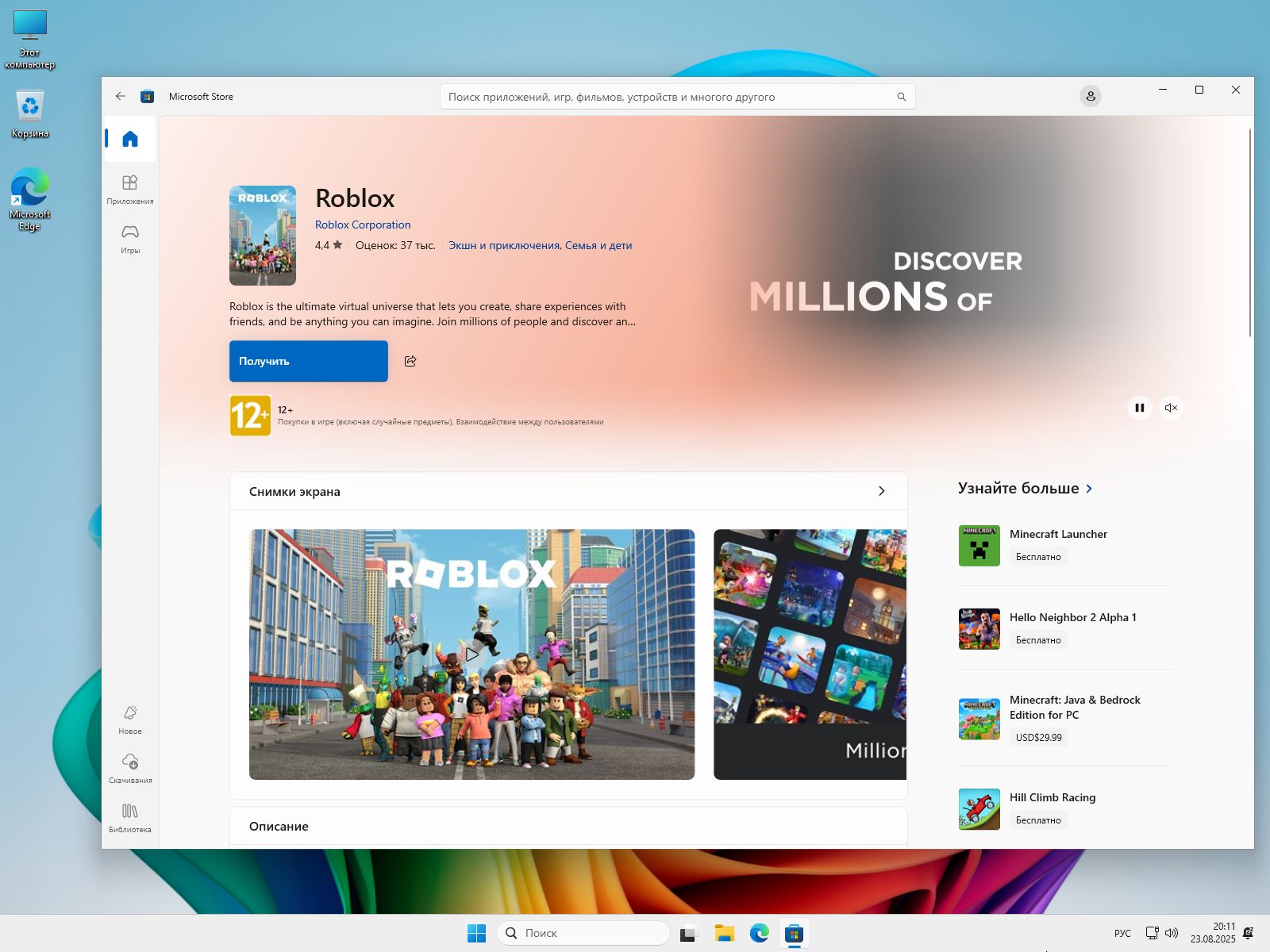Open Microsoft Edge from taskbar
This screenshot has height=952, width=1270.
tap(760, 933)
